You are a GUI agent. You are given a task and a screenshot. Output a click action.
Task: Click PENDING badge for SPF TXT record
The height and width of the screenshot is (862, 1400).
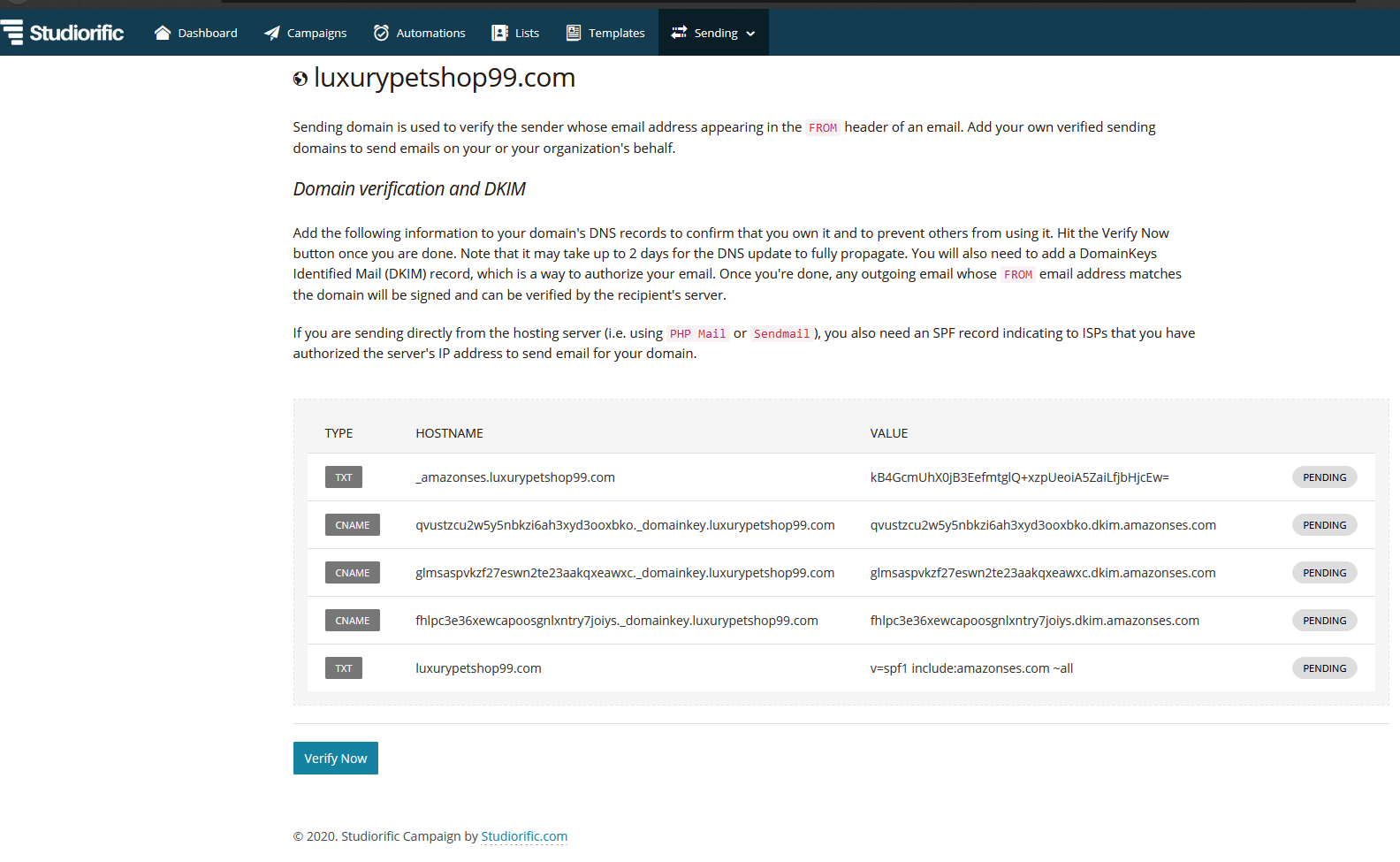1325,668
